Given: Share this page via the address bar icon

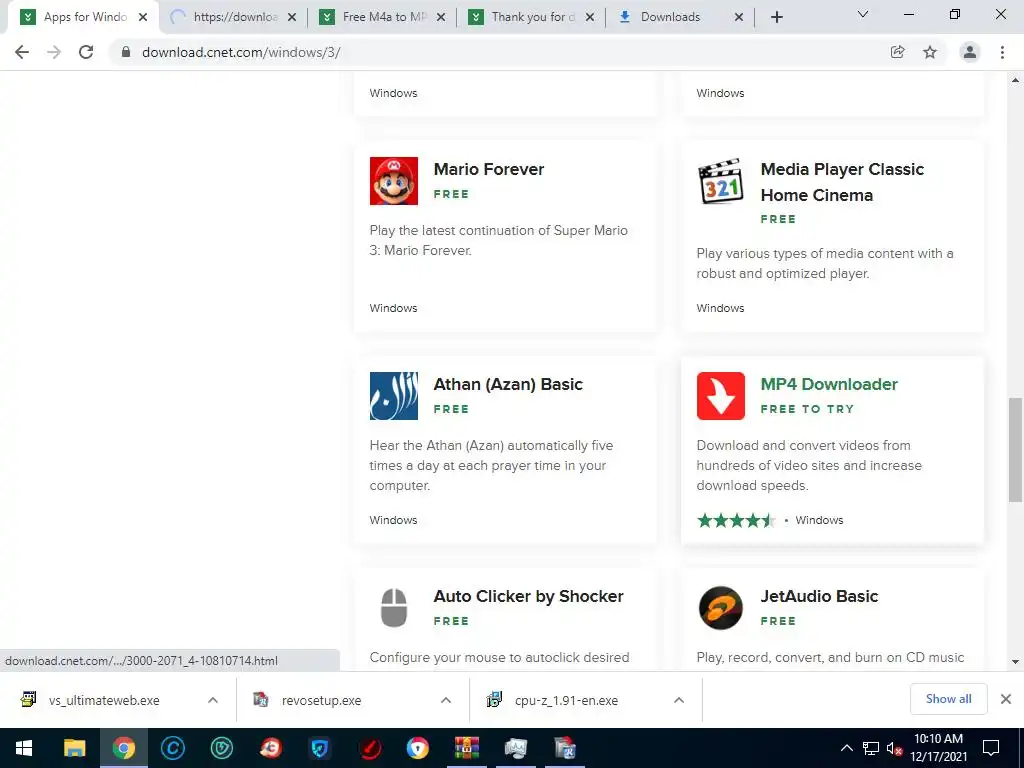Looking at the screenshot, I should (x=897, y=52).
